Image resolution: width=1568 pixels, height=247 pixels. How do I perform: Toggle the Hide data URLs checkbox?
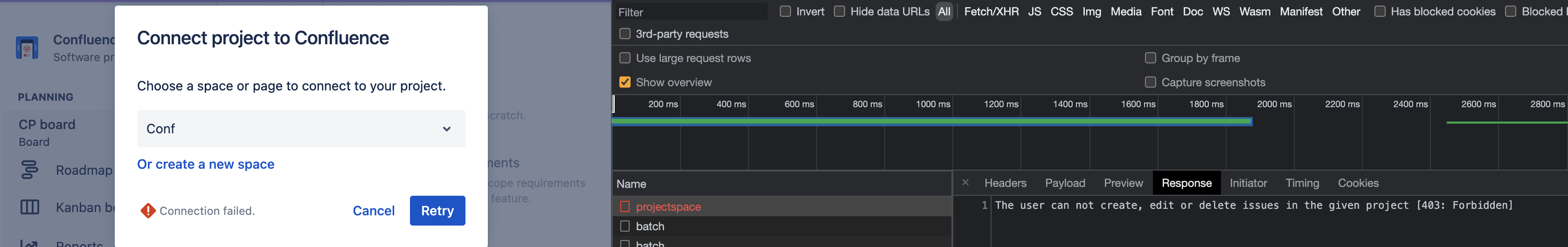(840, 12)
